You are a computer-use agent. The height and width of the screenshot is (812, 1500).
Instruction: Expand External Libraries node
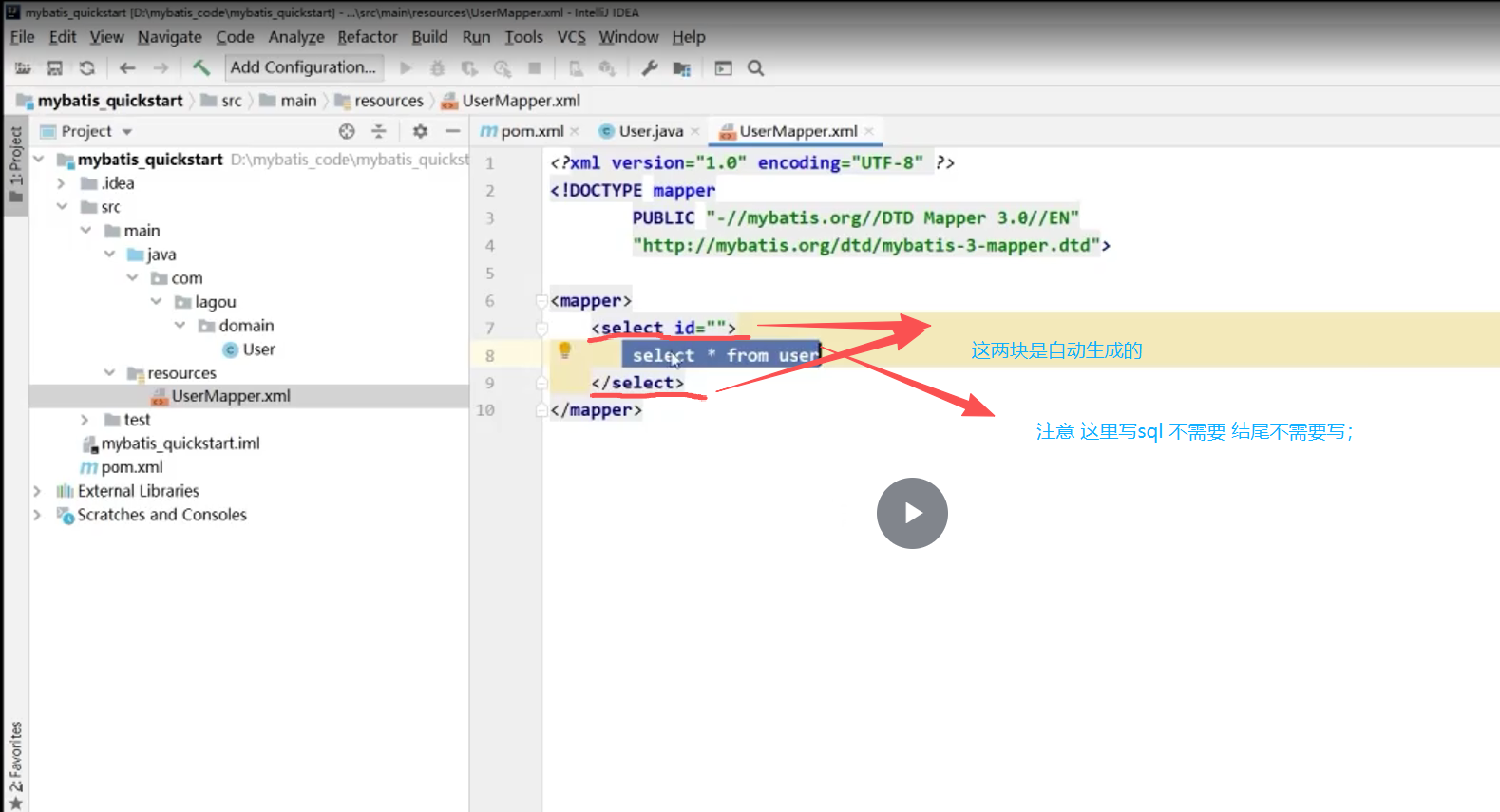38,491
